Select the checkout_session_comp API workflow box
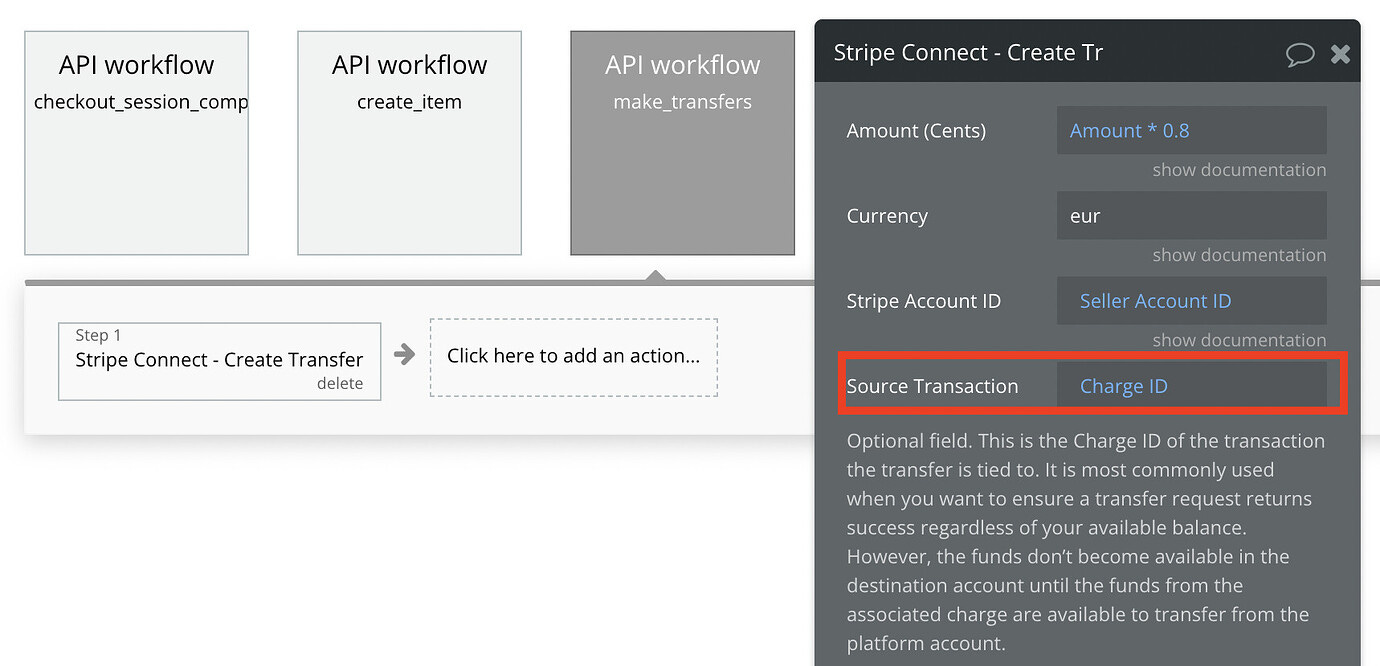Image resolution: width=1380 pixels, height=666 pixels. coord(136,143)
